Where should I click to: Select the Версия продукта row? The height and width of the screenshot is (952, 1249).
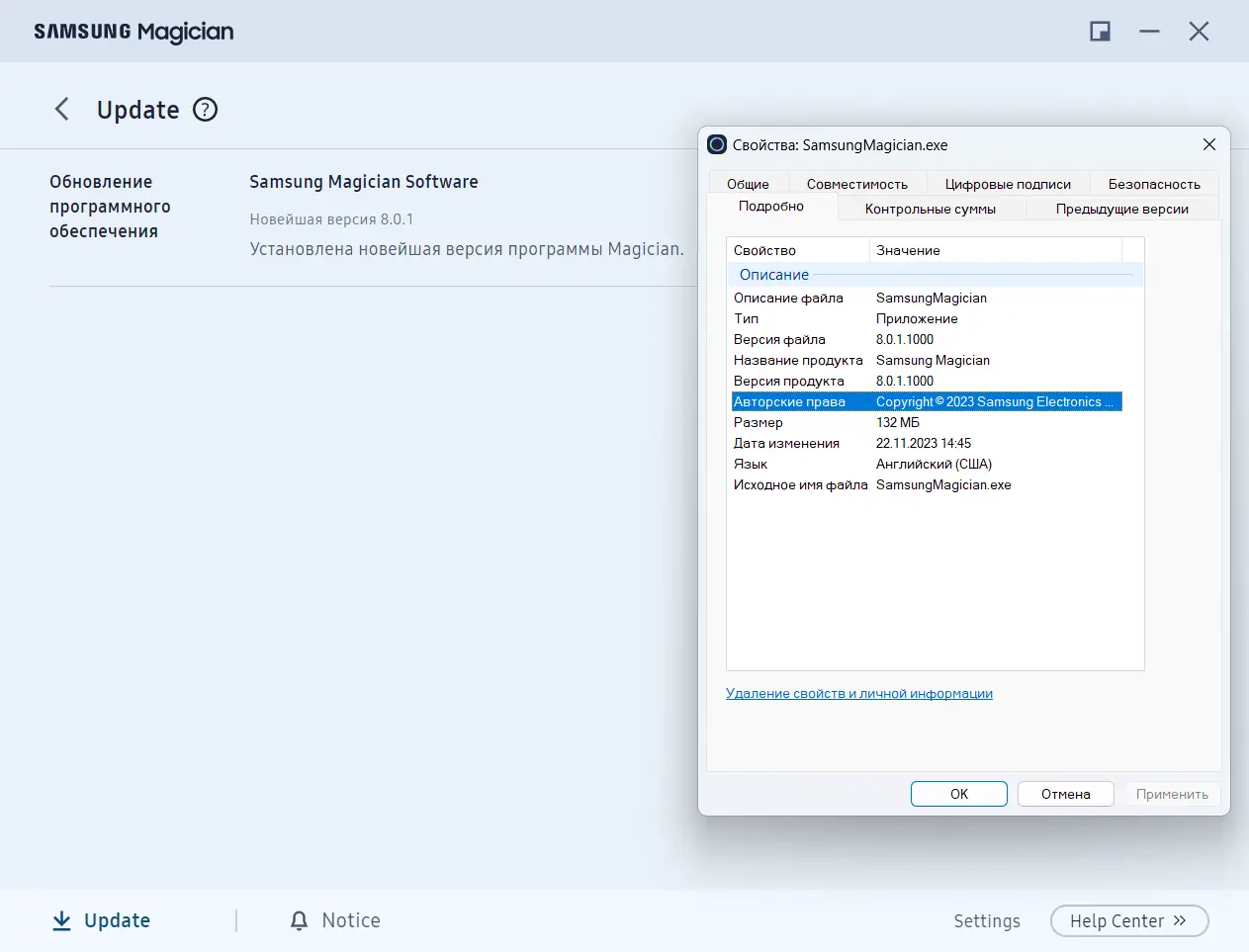[927, 381]
